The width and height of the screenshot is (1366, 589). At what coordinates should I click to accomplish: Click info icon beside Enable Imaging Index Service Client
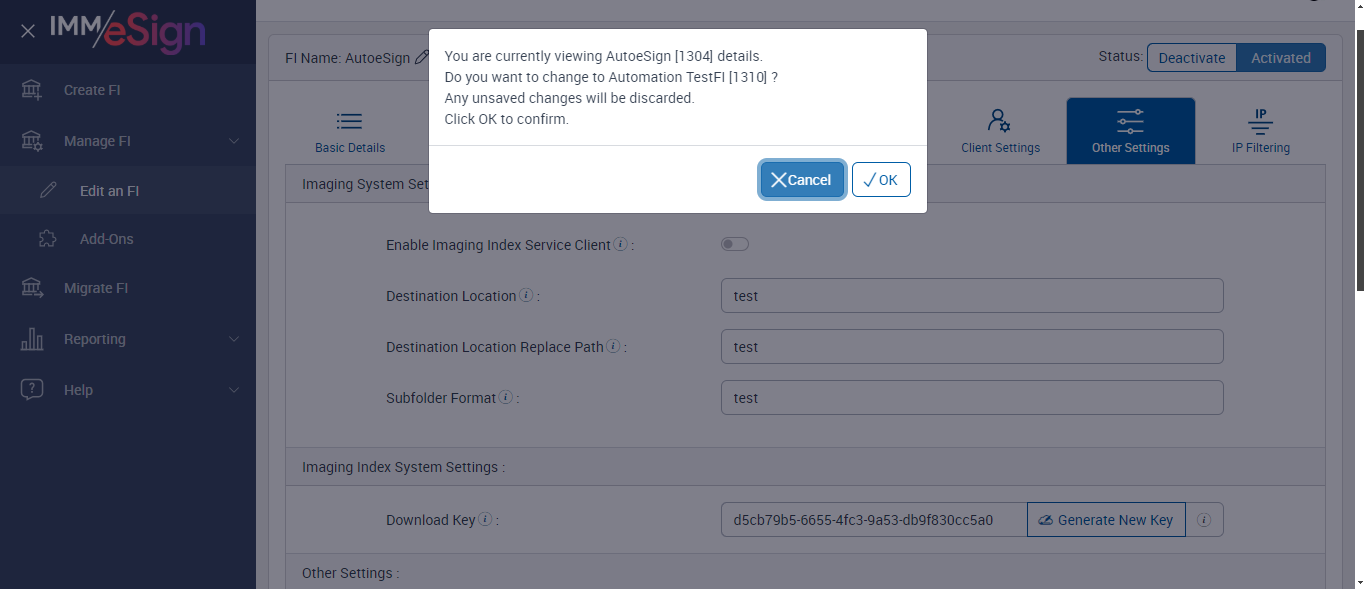[620, 245]
